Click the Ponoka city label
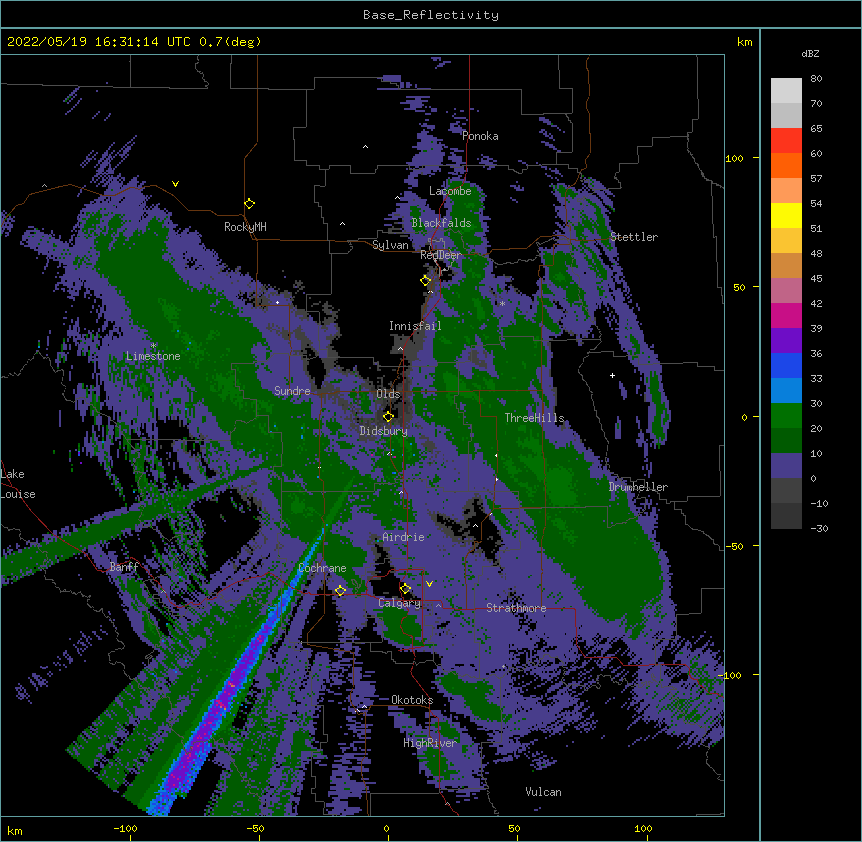The image size is (862, 842). pyautogui.click(x=480, y=136)
